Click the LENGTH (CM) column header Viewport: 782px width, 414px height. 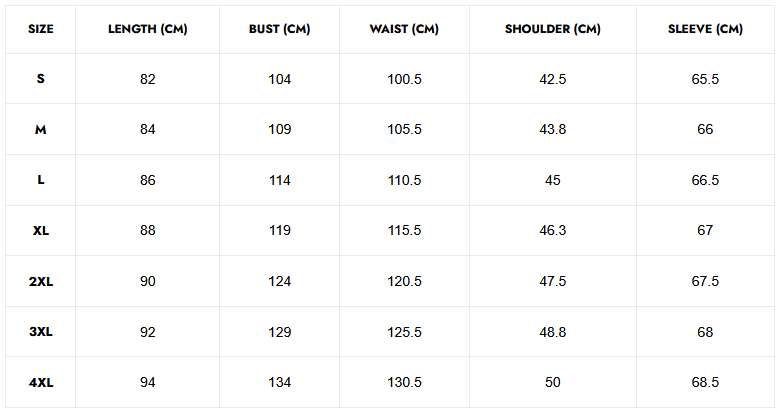point(148,29)
